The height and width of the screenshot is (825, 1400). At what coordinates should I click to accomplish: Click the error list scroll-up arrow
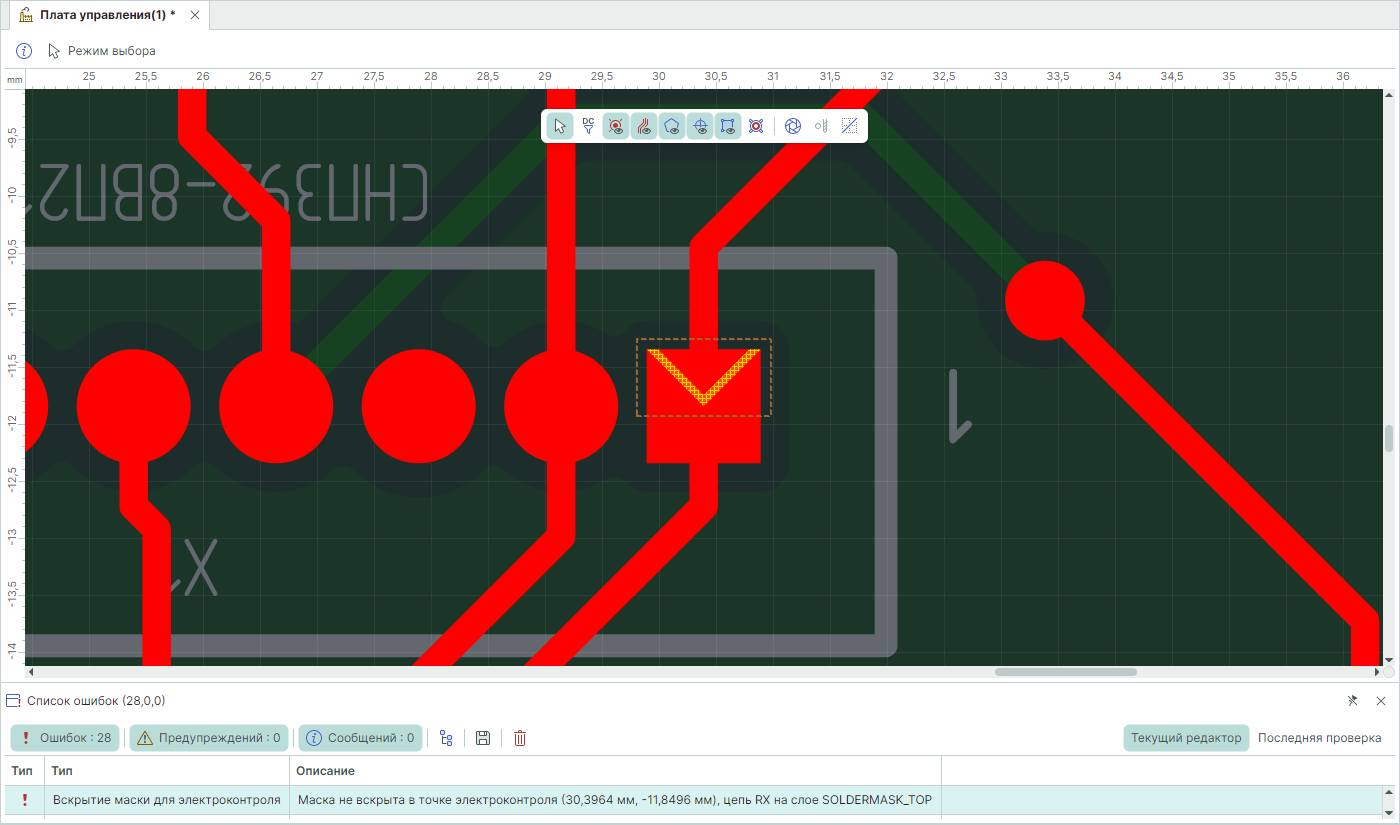coord(1388,791)
